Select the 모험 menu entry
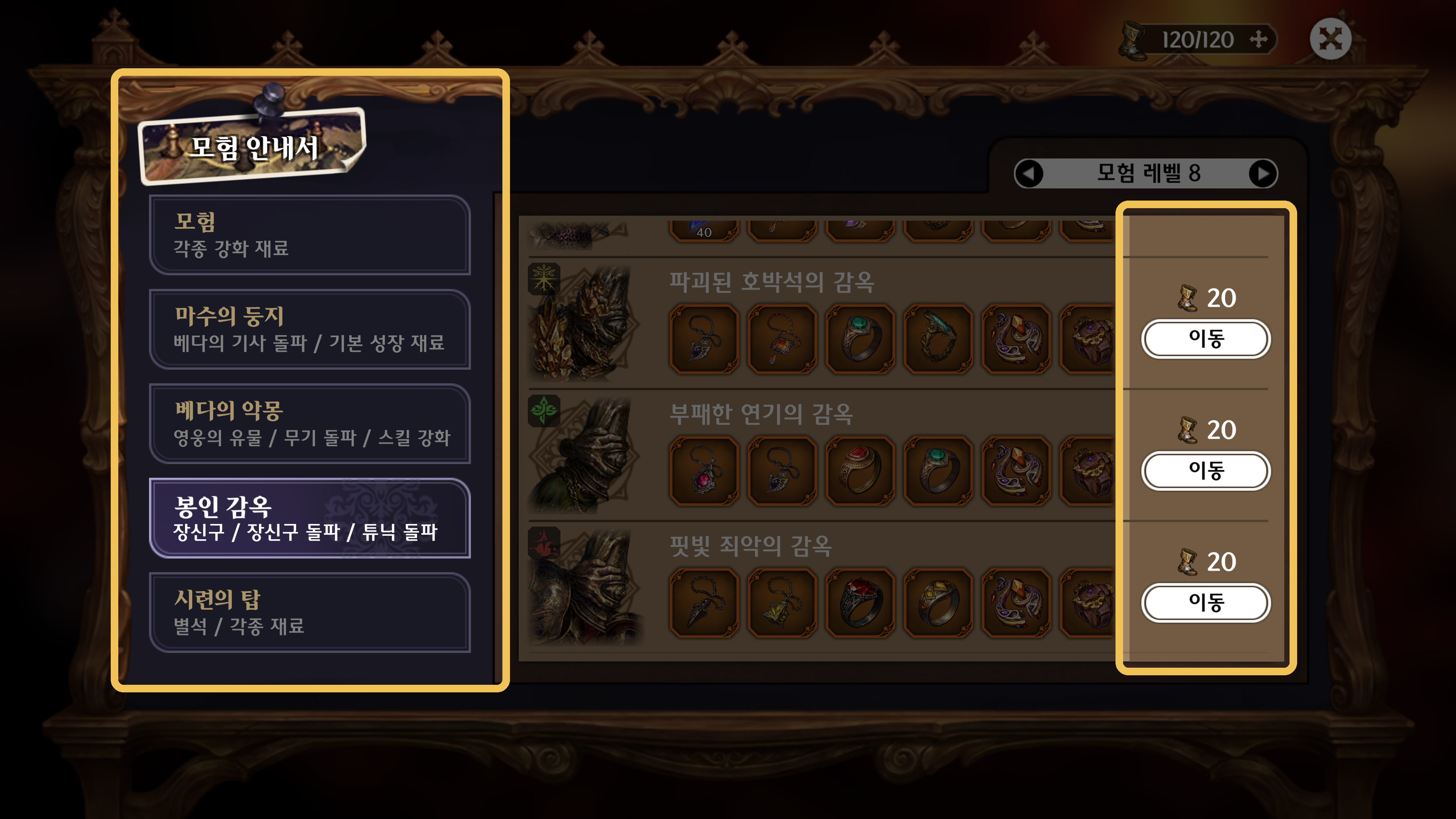1456x819 pixels. click(310, 235)
